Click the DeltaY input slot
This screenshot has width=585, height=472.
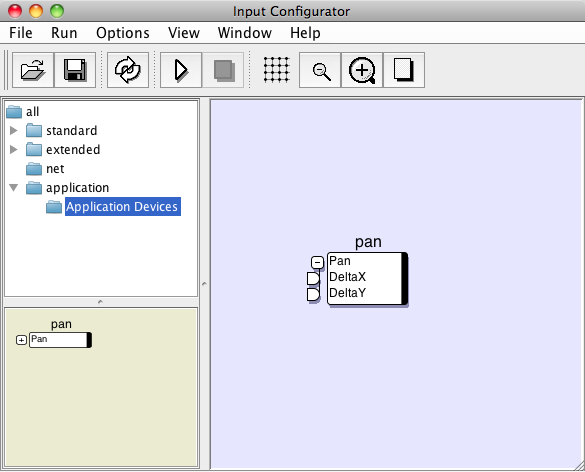(x=313, y=294)
